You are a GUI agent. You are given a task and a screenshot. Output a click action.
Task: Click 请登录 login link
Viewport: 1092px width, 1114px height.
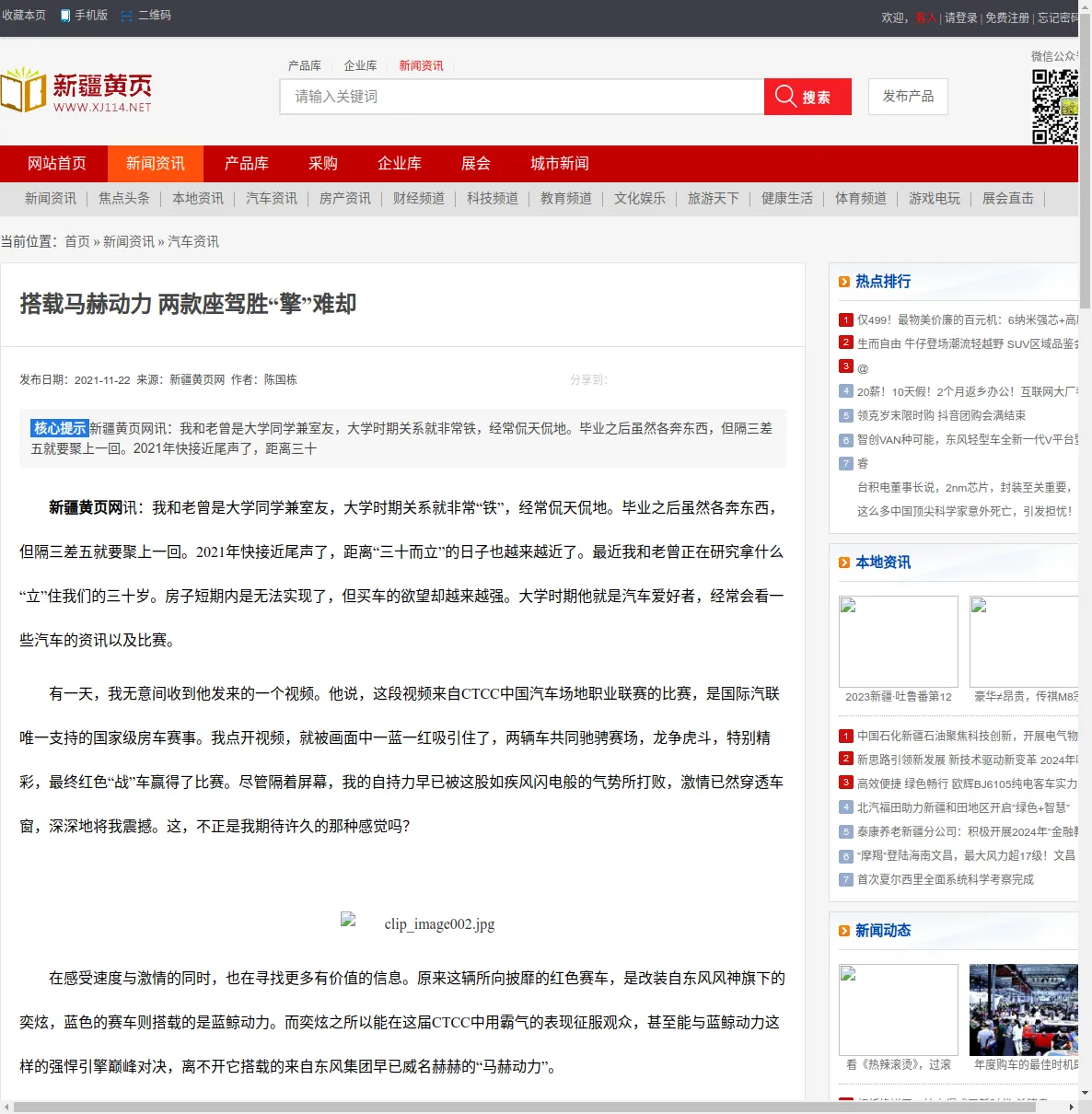click(x=961, y=18)
